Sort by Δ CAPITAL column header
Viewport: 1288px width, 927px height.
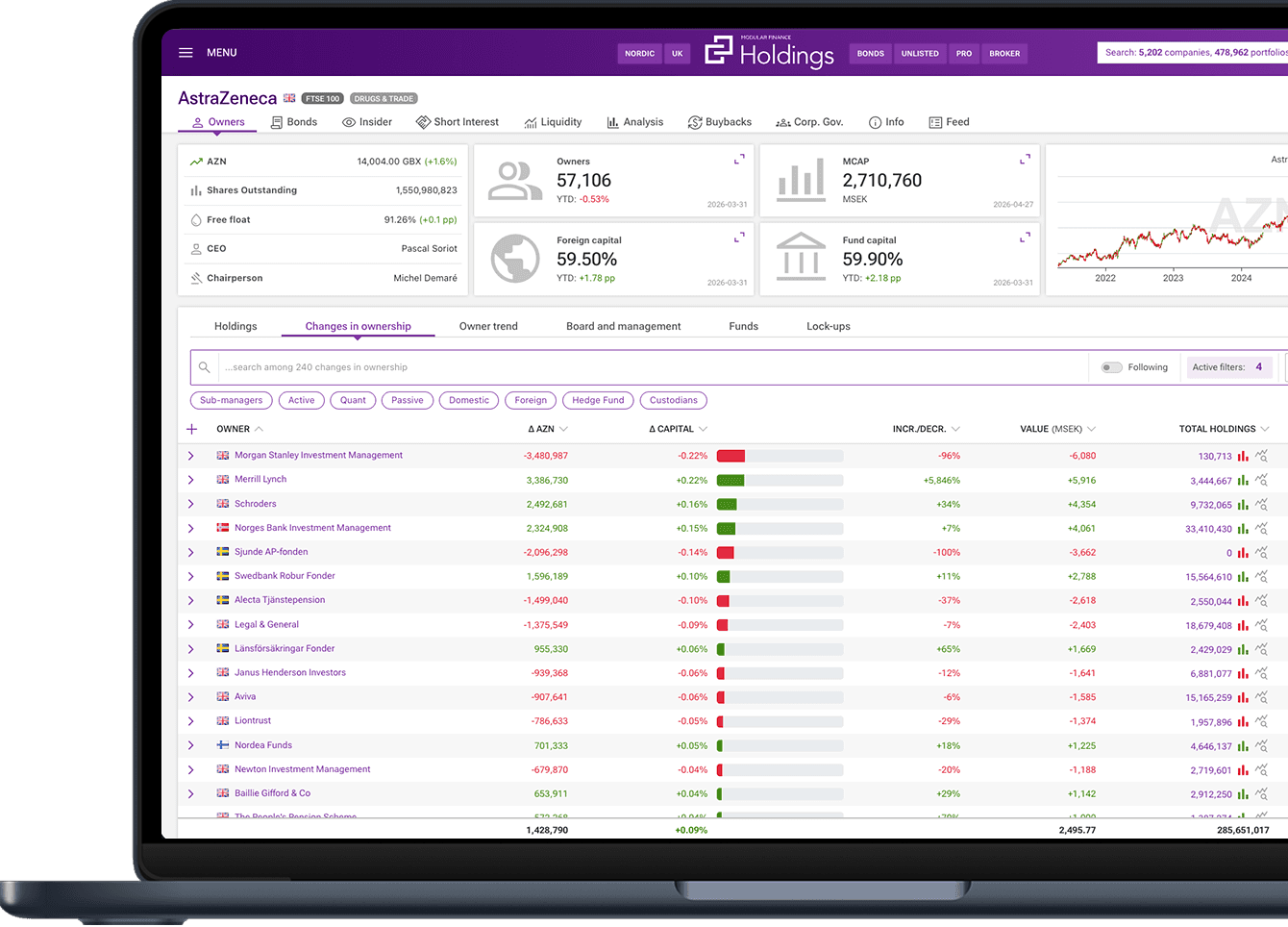click(678, 429)
